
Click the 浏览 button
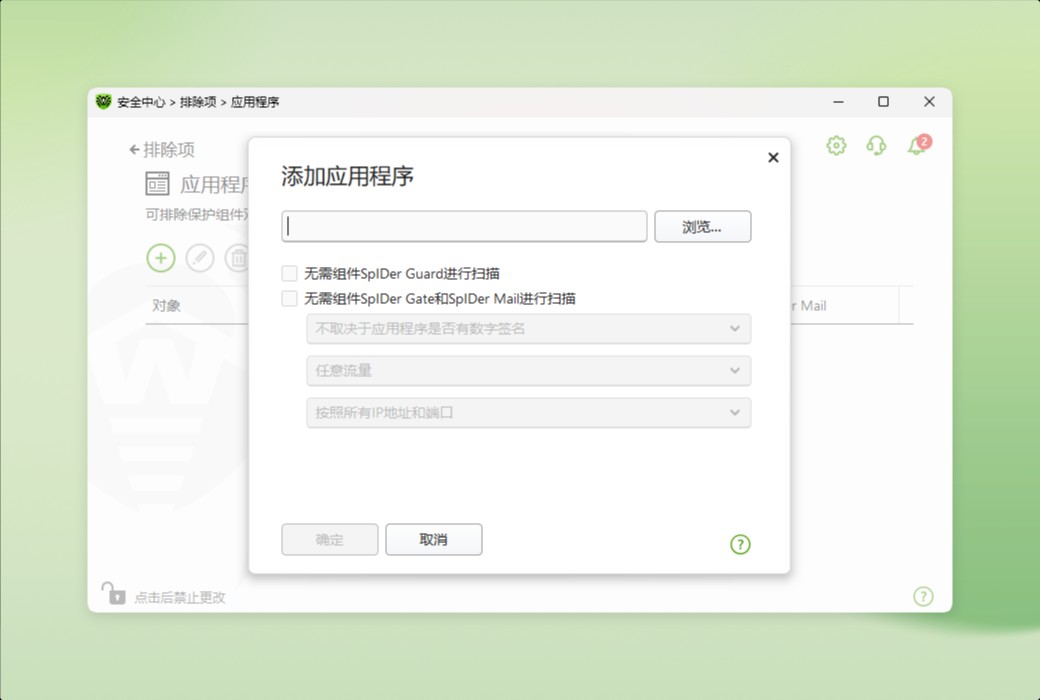click(x=703, y=226)
